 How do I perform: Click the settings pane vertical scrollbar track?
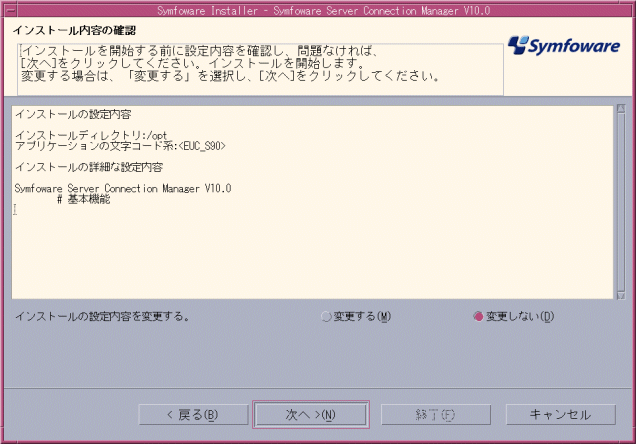(x=621, y=202)
